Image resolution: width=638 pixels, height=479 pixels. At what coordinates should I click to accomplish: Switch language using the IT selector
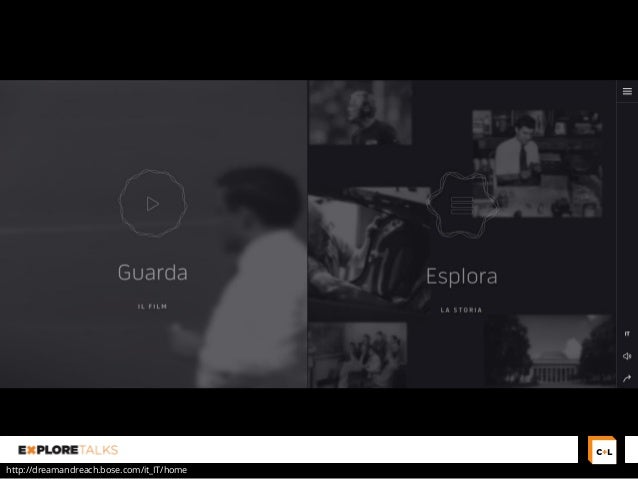(627, 334)
